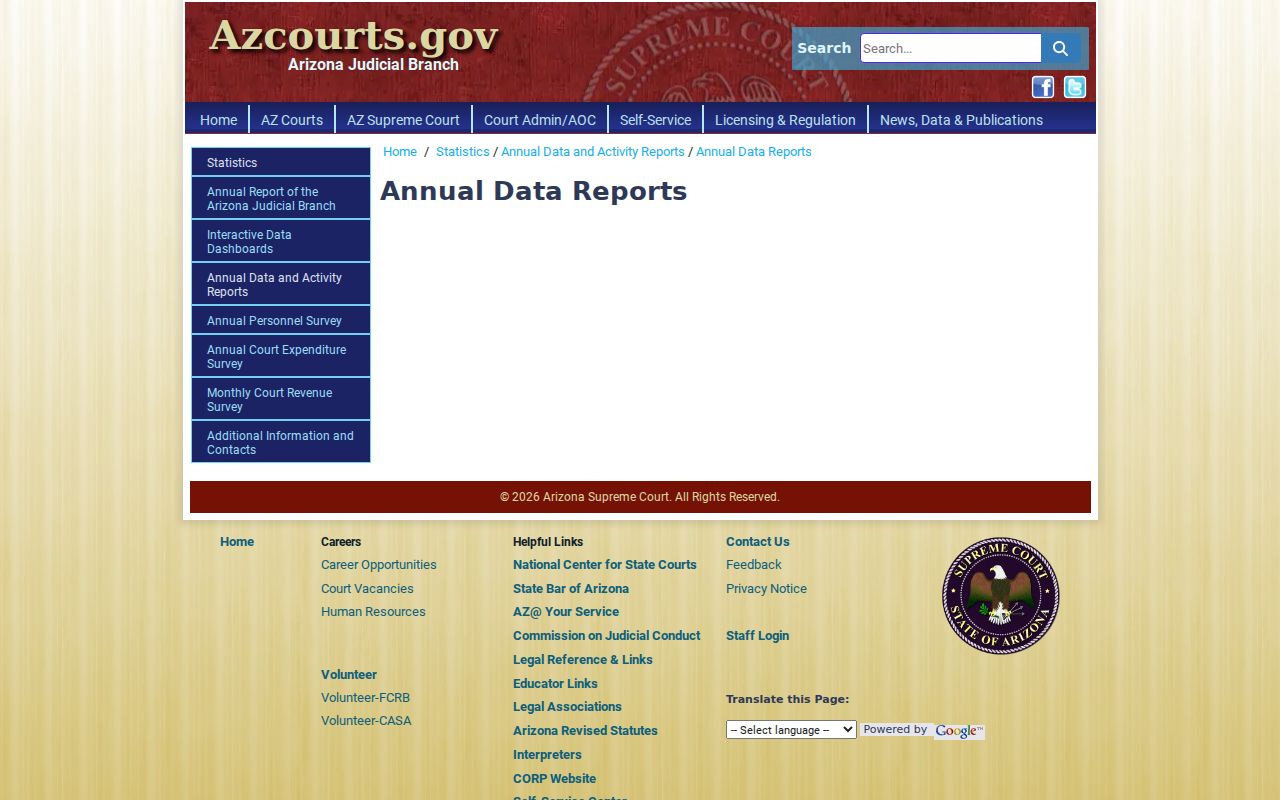Screen dimensions: 1280x800
Task: Open the Licensing & Regulation menu
Action: coord(785,120)
